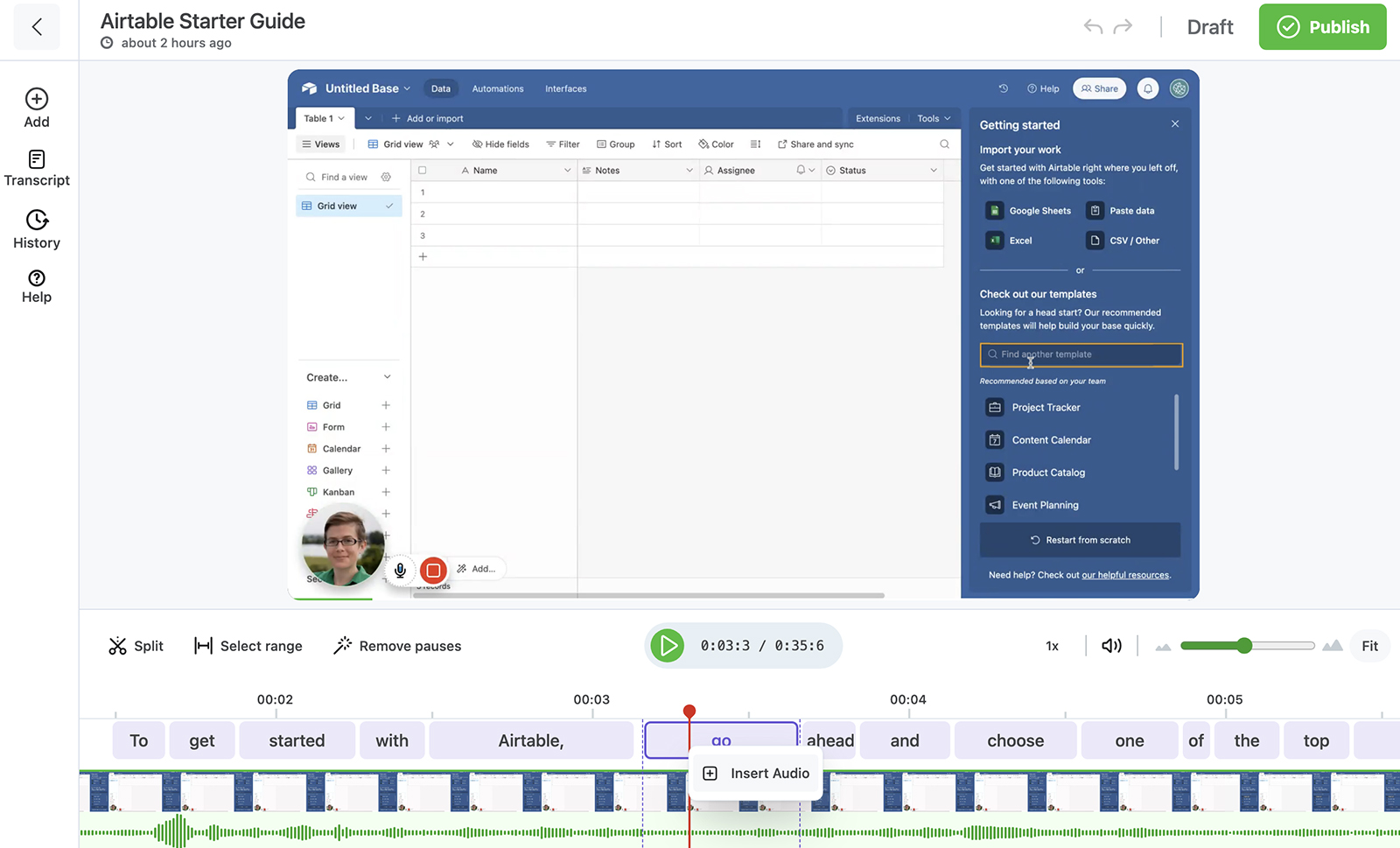Adjust the timeline zoom slider handle
This screenshot has width=1400, height=848.
pyautogui.click(x=1244, y=646)
